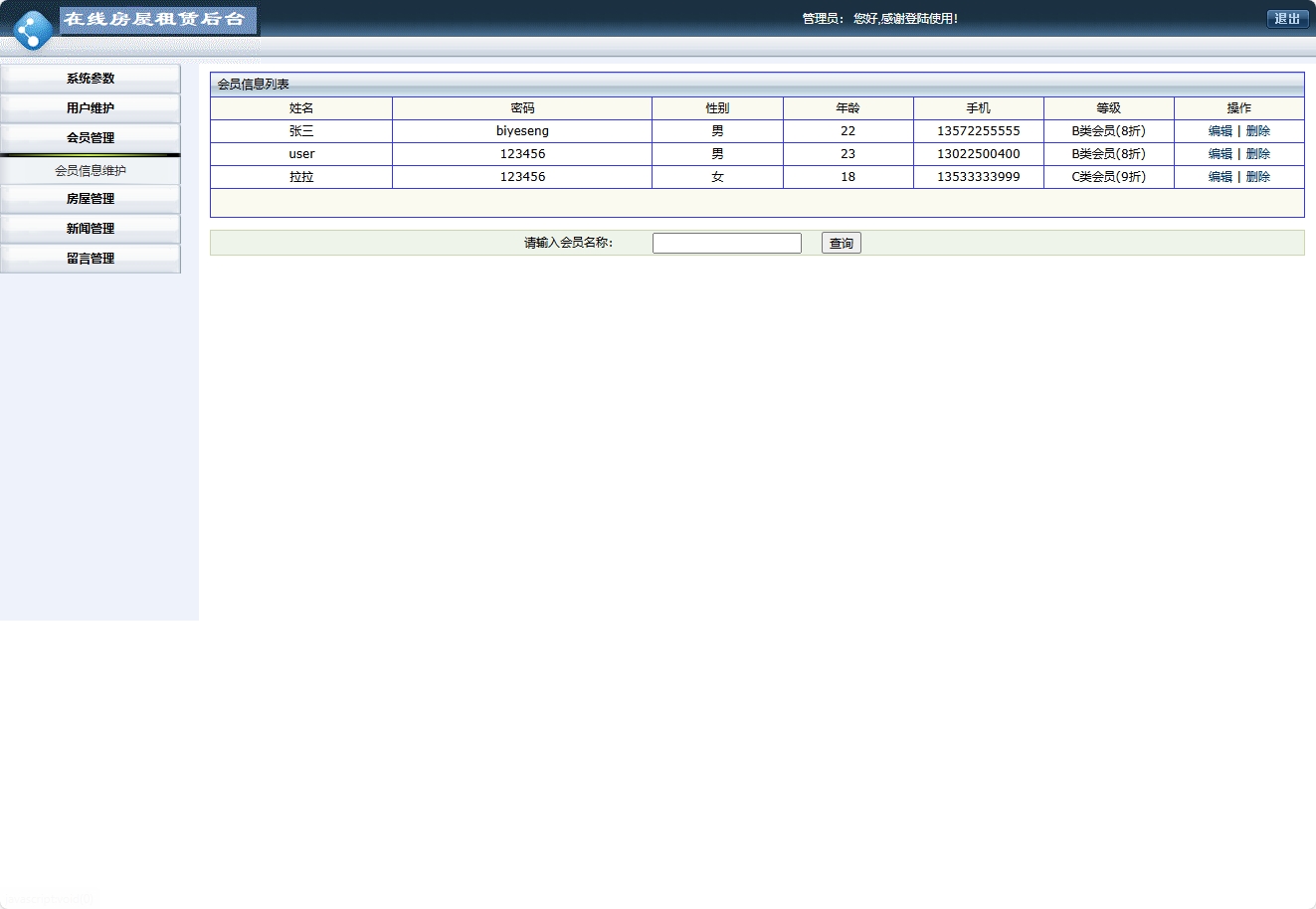Click 删除 in the user row
Viewport: 1316px width, 909px height.
pyautogui.click(x=1257, y=154)
